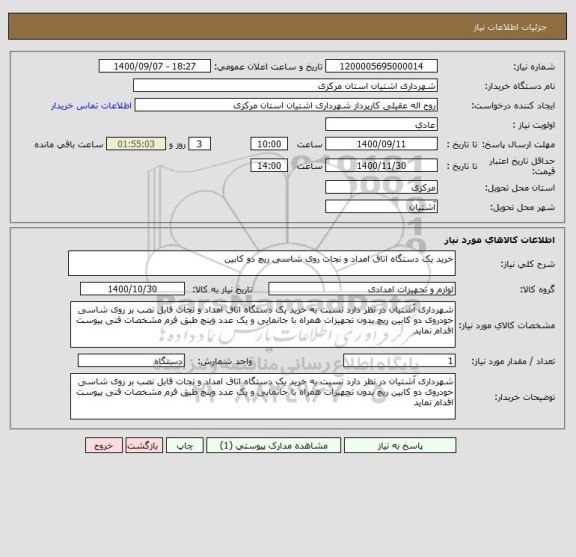Image resolution: width=576 pixels, height=557 pixels.
Task: Click the بازگشت back button
Action: (x=144, y=445)
